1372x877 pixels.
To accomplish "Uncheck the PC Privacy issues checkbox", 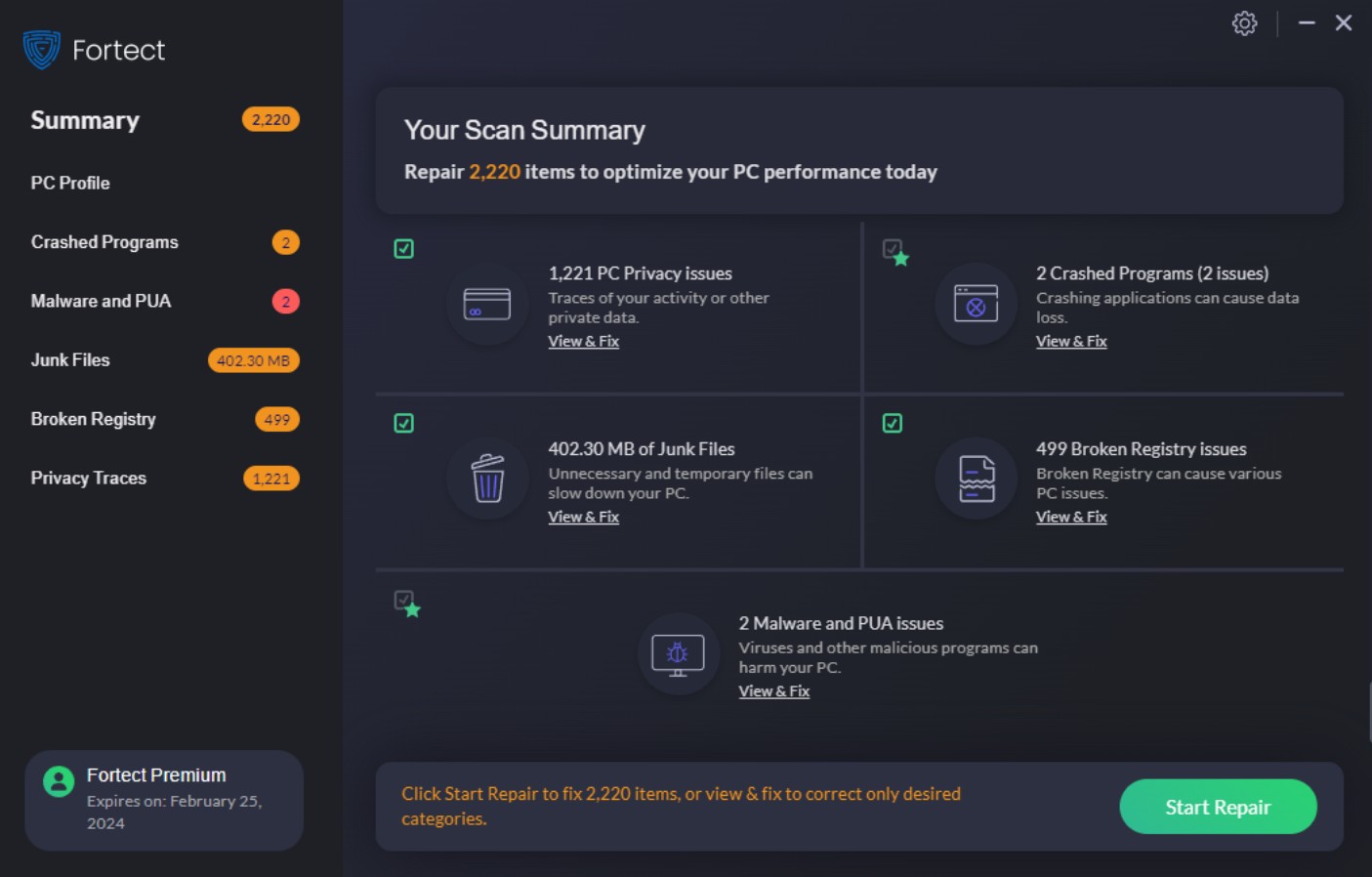I will click(404, 249).
